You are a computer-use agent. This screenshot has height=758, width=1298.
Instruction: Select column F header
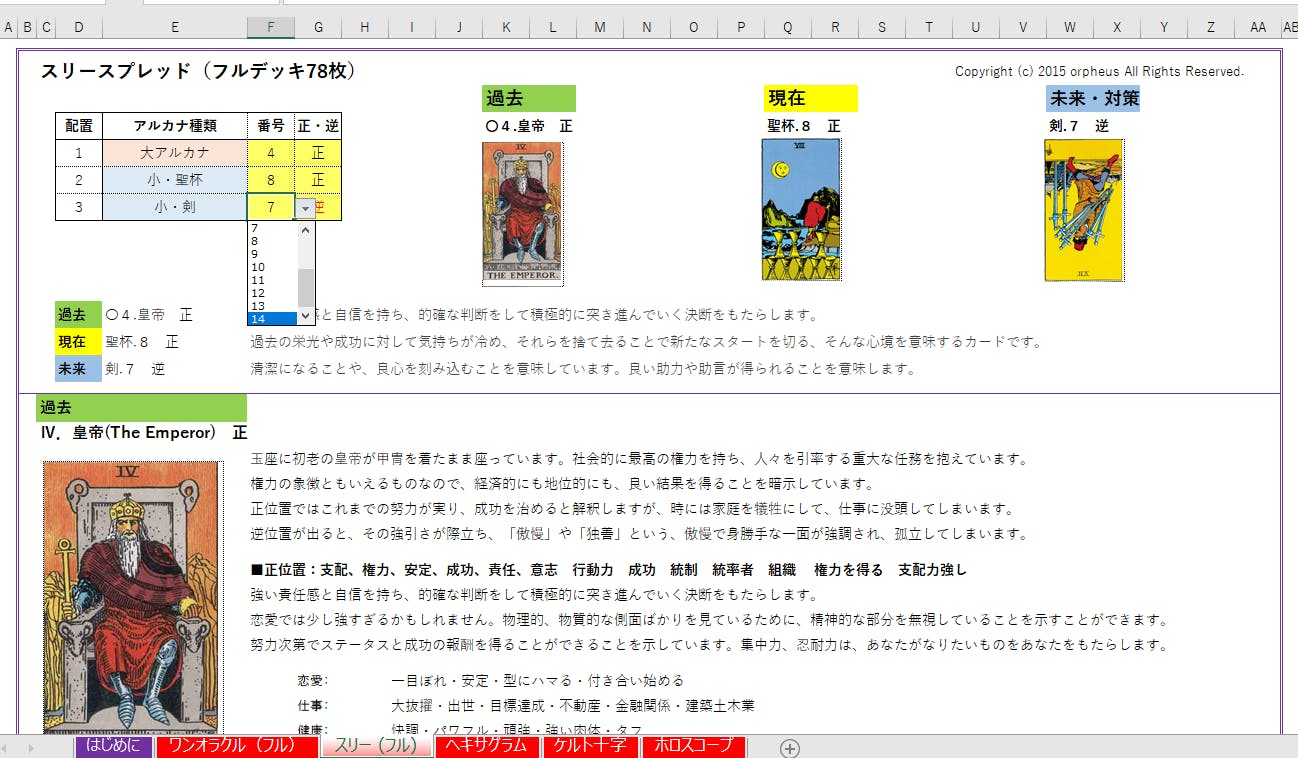point(271,27)
